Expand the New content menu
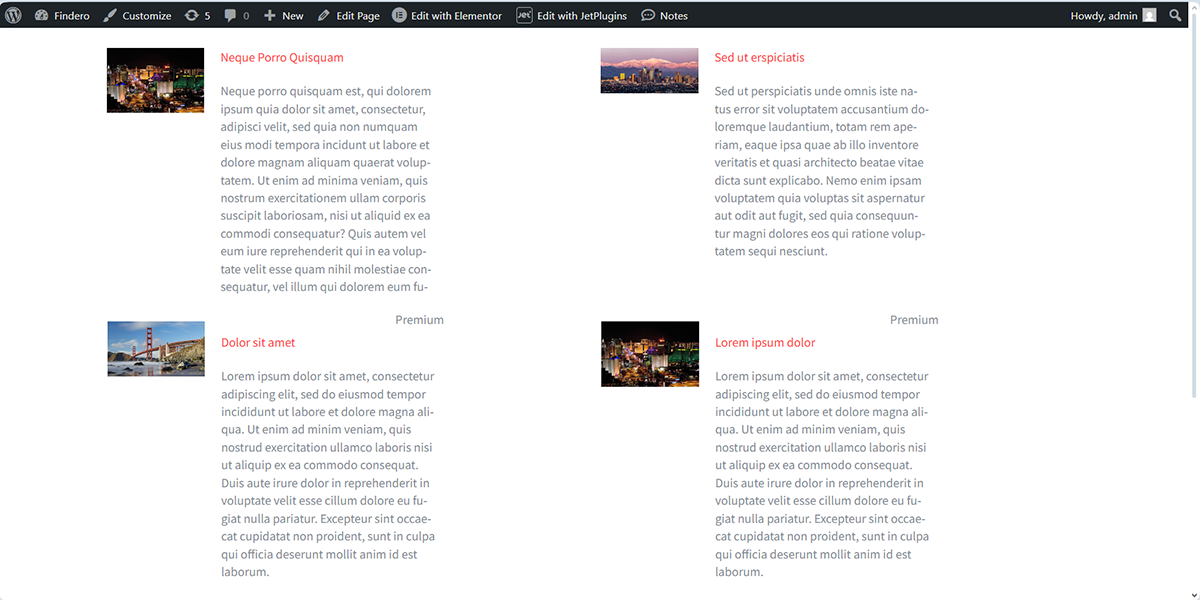1200x600 pixels. tap(283, 16)
